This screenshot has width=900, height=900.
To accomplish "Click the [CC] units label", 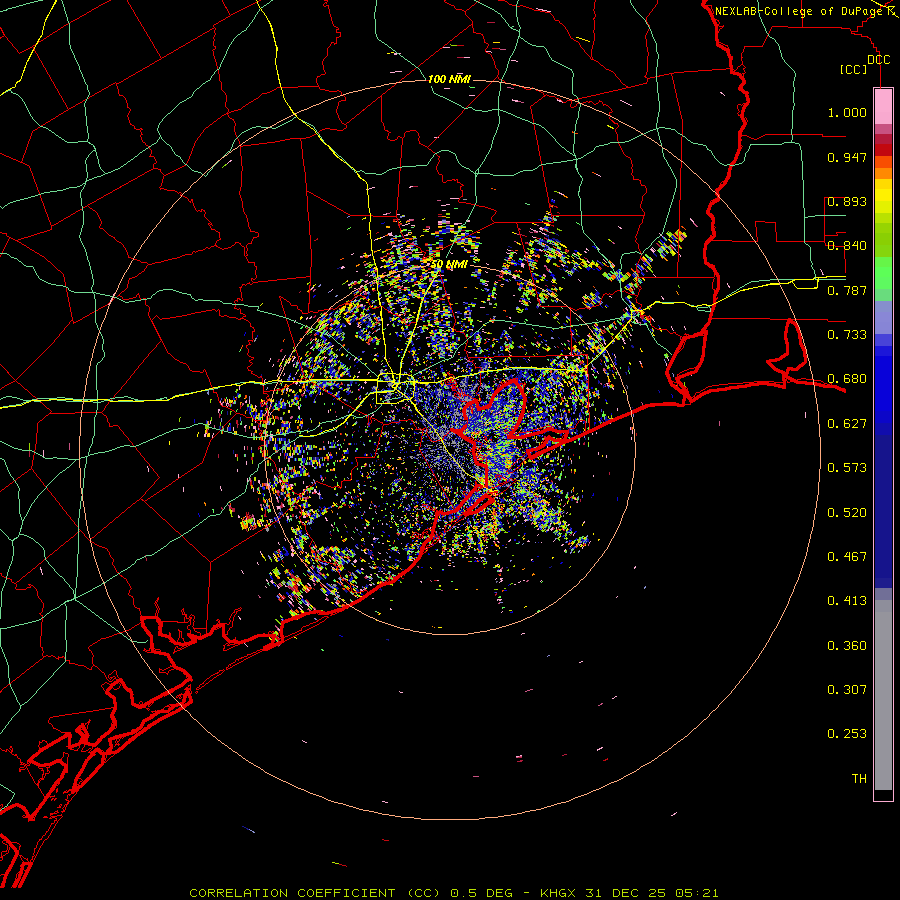I will [854, 69].
